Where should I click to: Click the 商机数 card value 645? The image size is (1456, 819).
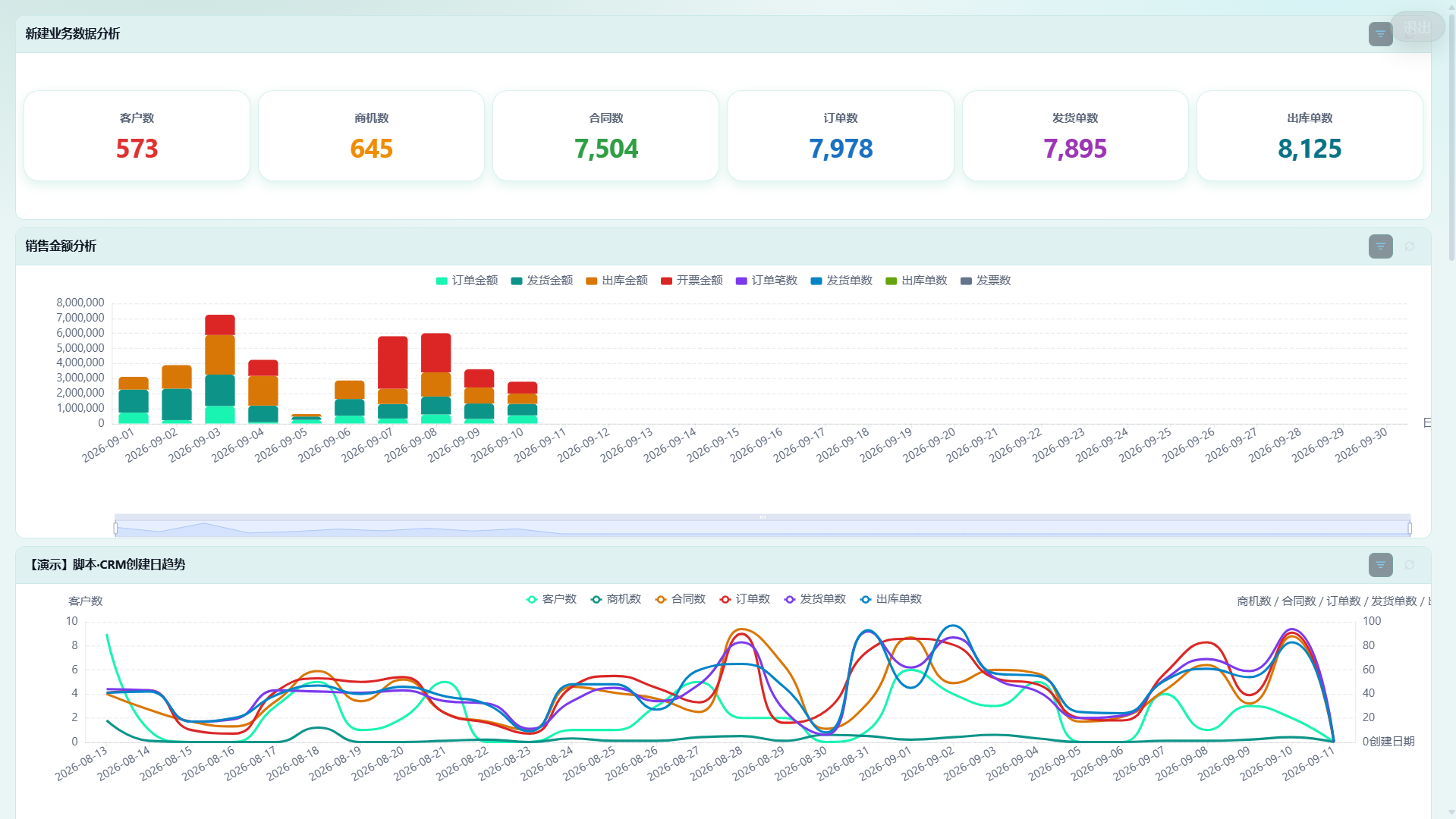(372, 149)
